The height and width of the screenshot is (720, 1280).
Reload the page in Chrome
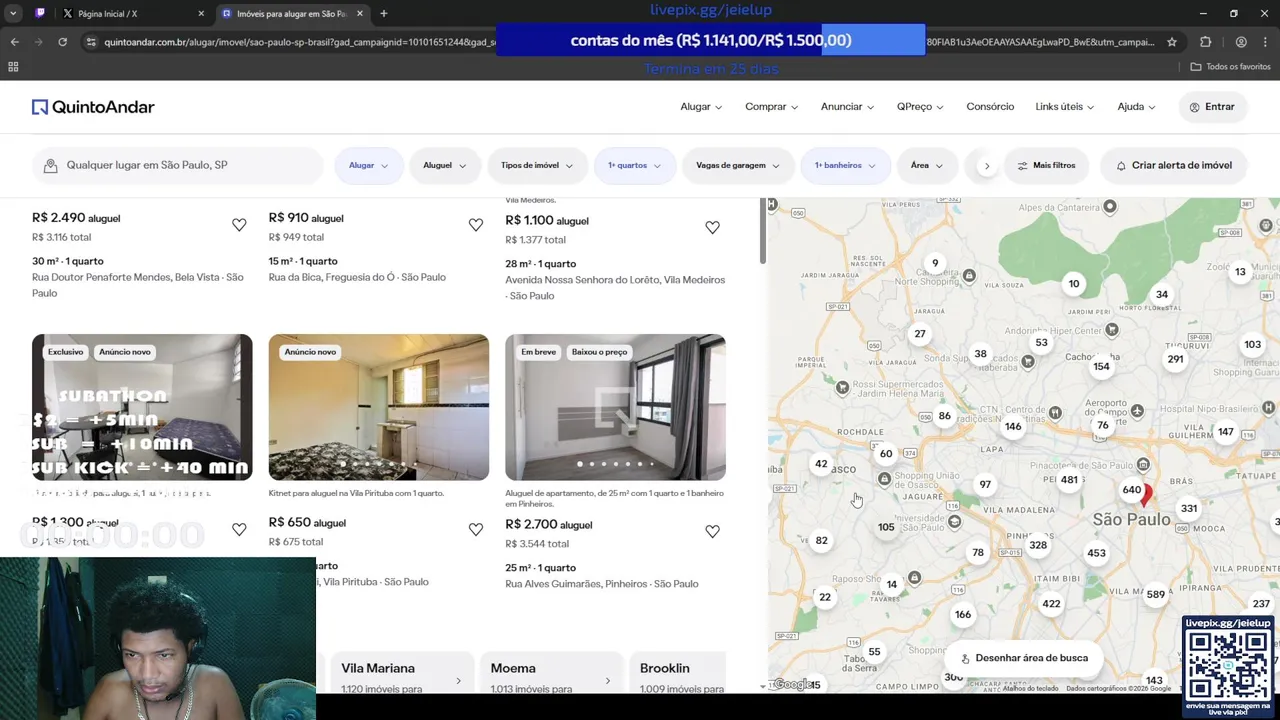click(62, 42)
